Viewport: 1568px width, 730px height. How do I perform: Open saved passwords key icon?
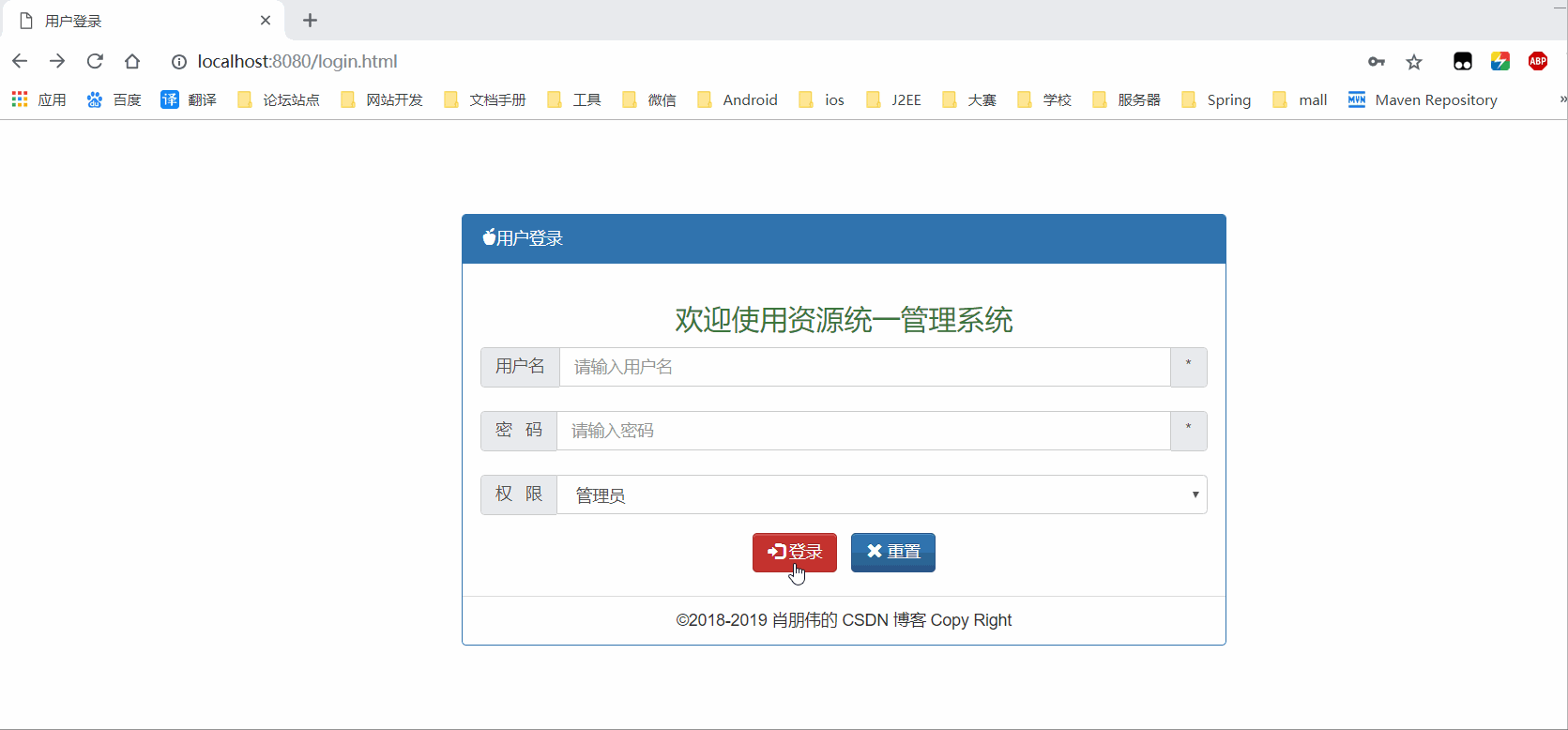[x=1377, y=62]
